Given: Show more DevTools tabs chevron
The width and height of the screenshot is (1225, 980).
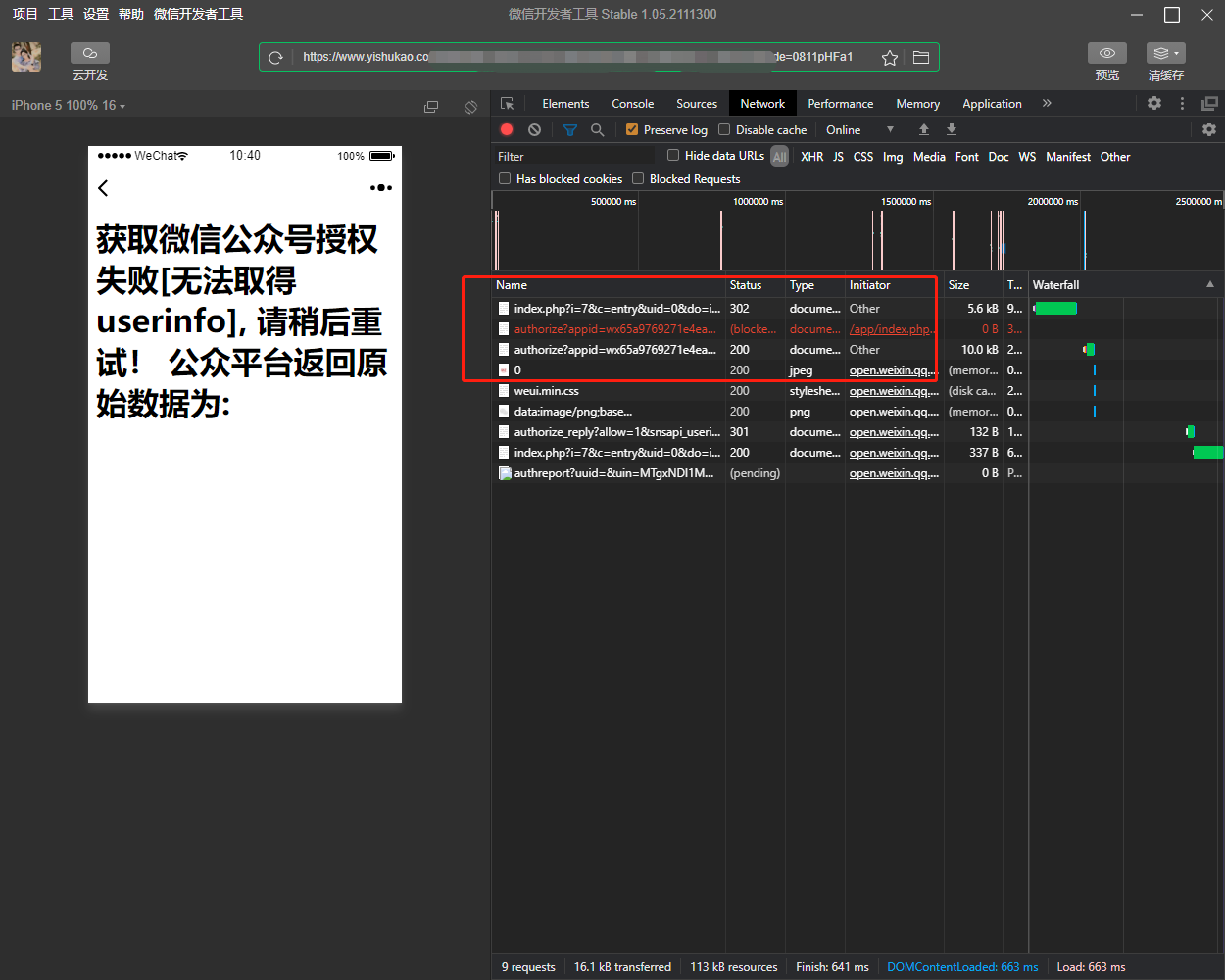Looking at the screenshot, I should tap(1047, 103).
